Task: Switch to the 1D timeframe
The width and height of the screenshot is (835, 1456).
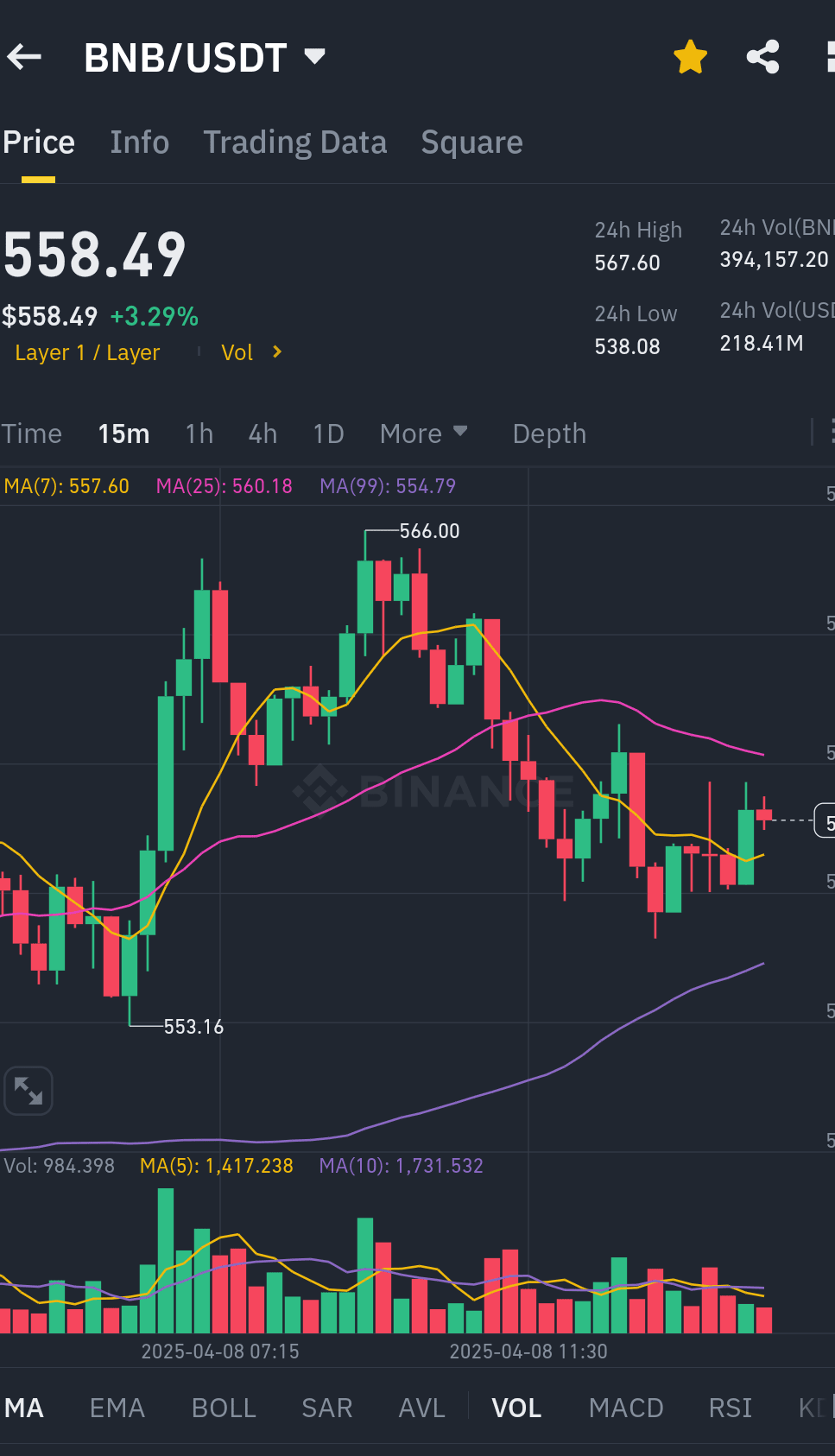Action: 328,434
